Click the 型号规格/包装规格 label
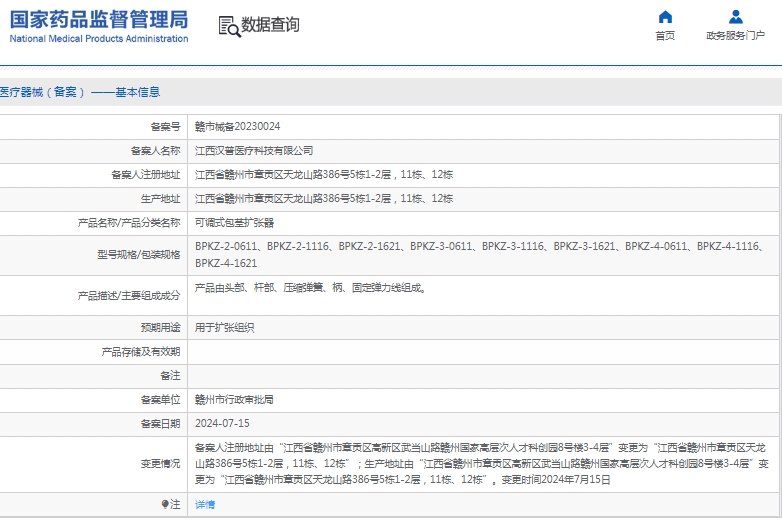Screen dimensions: 782x522 (x=139, y=255)
